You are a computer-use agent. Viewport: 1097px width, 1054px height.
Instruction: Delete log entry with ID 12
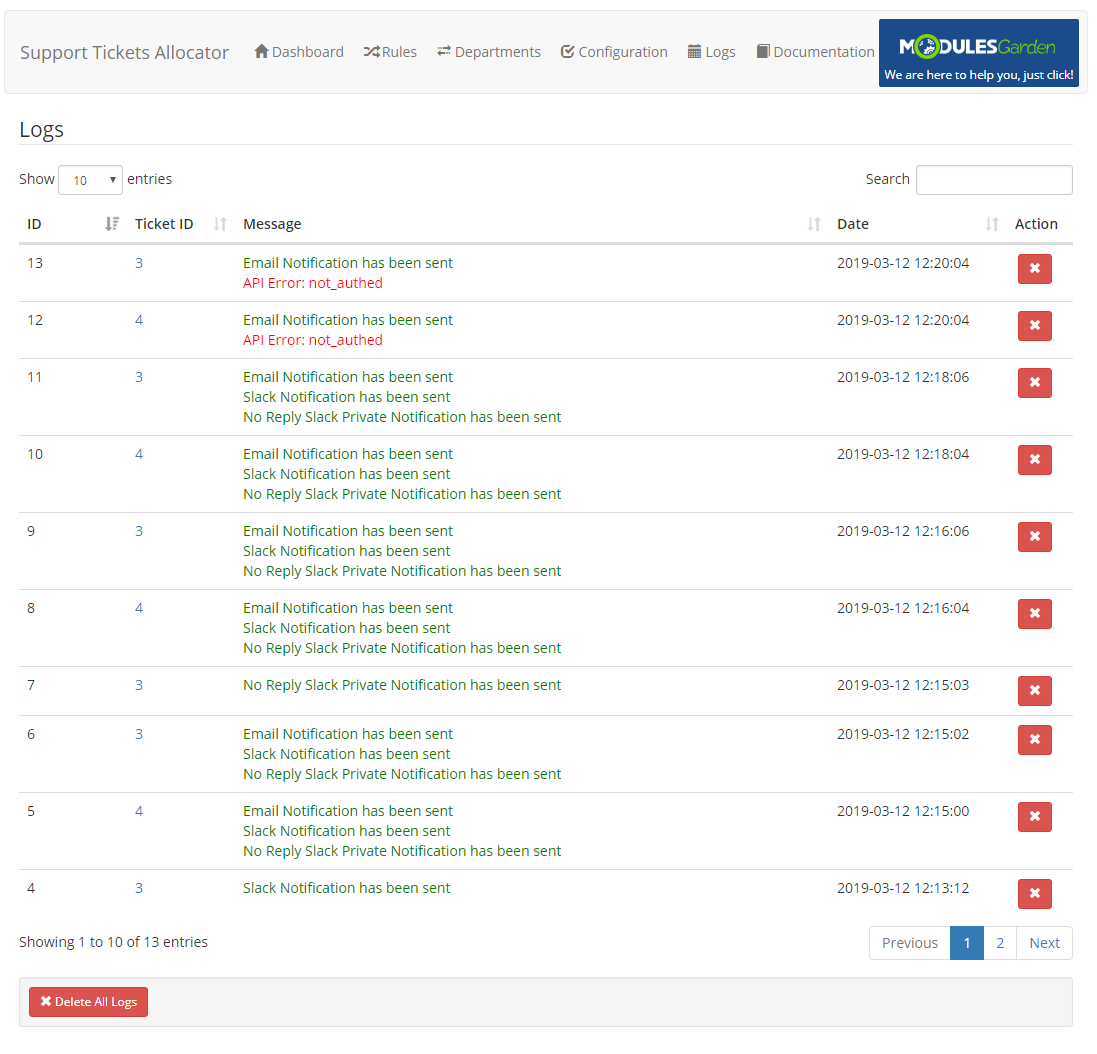tap(1034, 325)
